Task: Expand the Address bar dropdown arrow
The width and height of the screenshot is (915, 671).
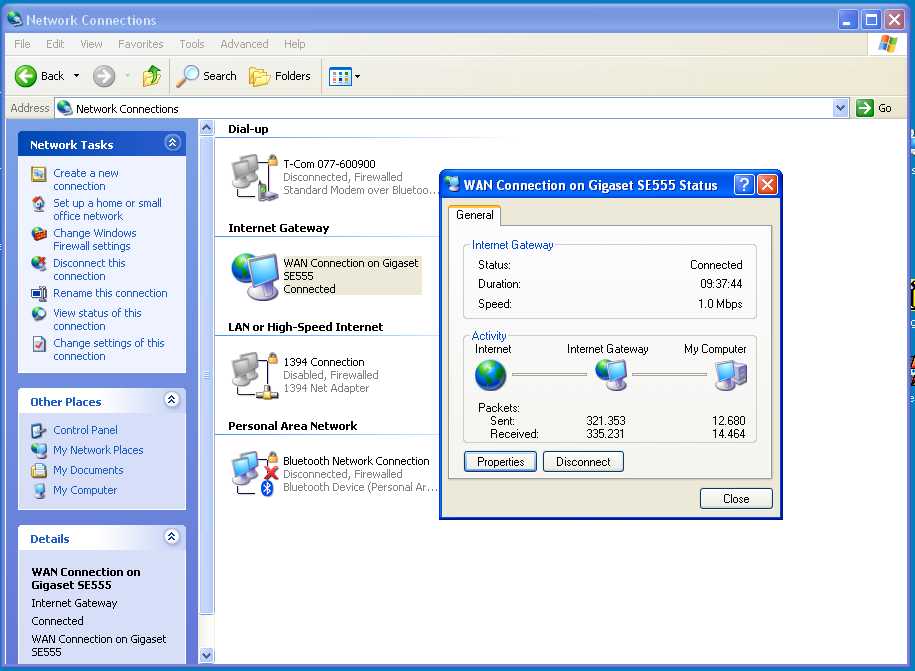Action: tap(840, 108)
